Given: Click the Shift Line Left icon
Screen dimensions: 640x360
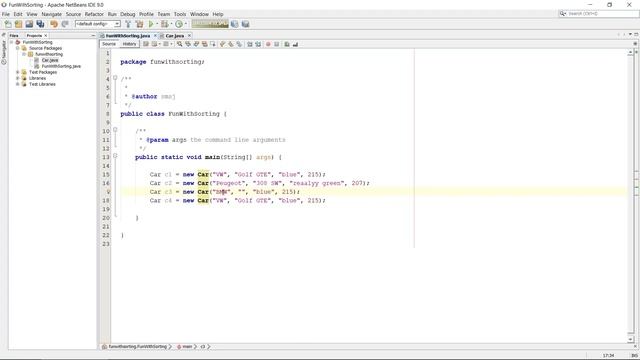Looking at the screenshot, I should pos(250,44).
